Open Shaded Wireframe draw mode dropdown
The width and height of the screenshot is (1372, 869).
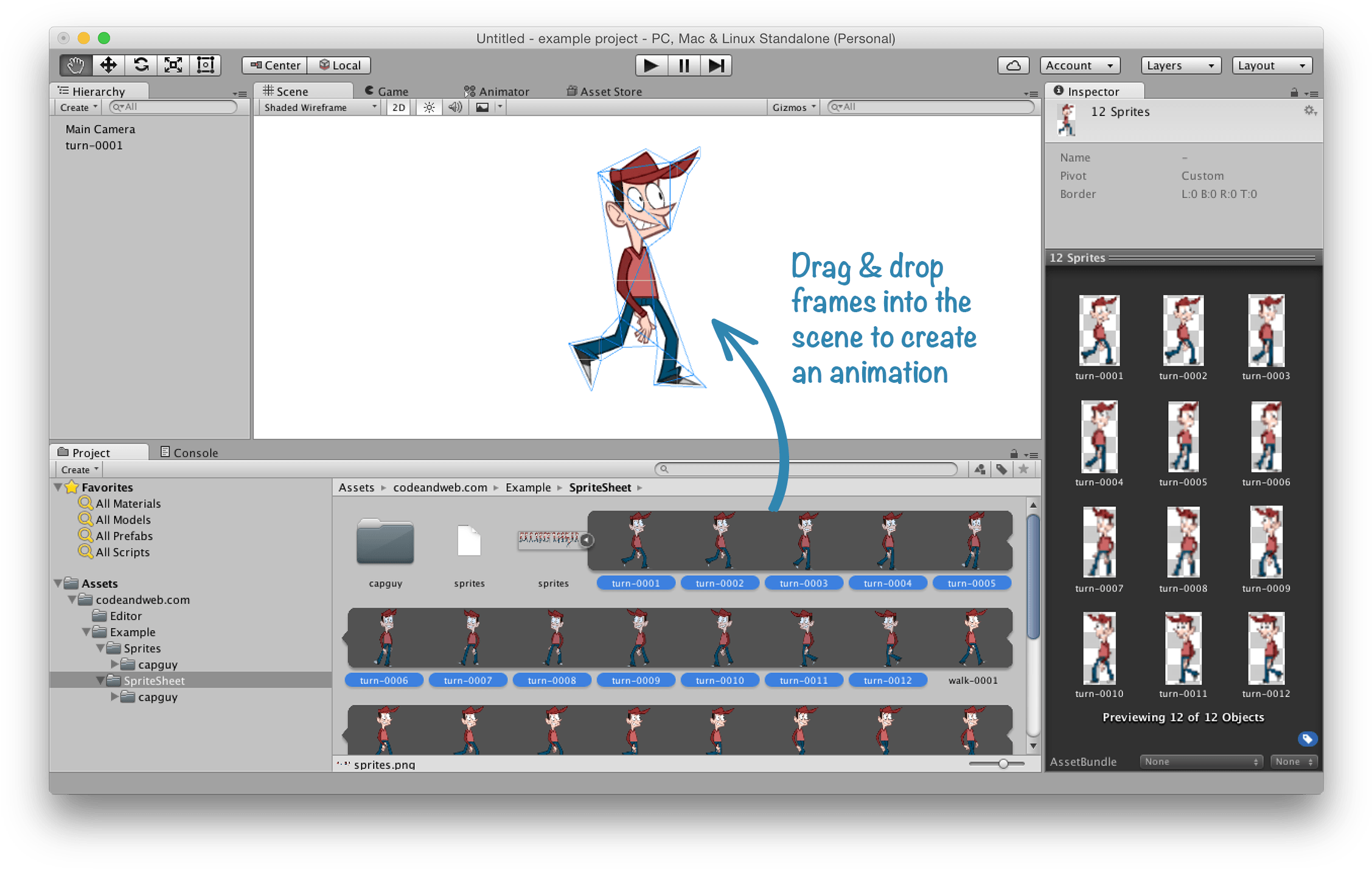pos(321,108)
